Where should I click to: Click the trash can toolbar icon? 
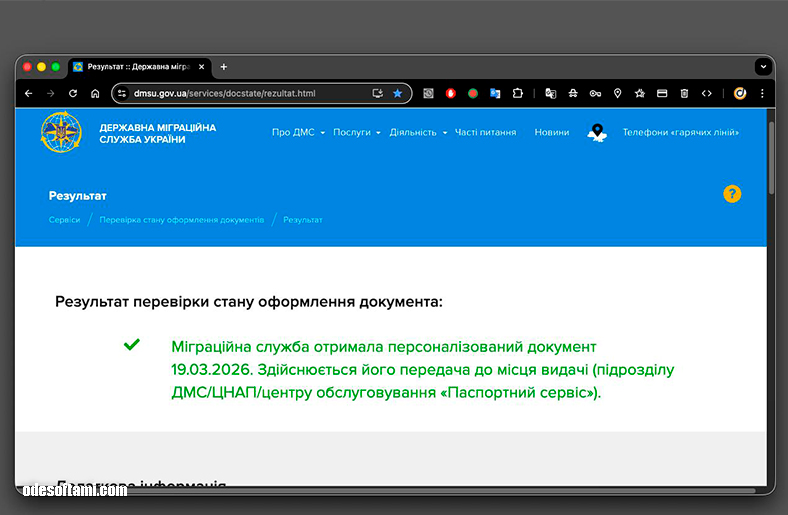[684, 93]
